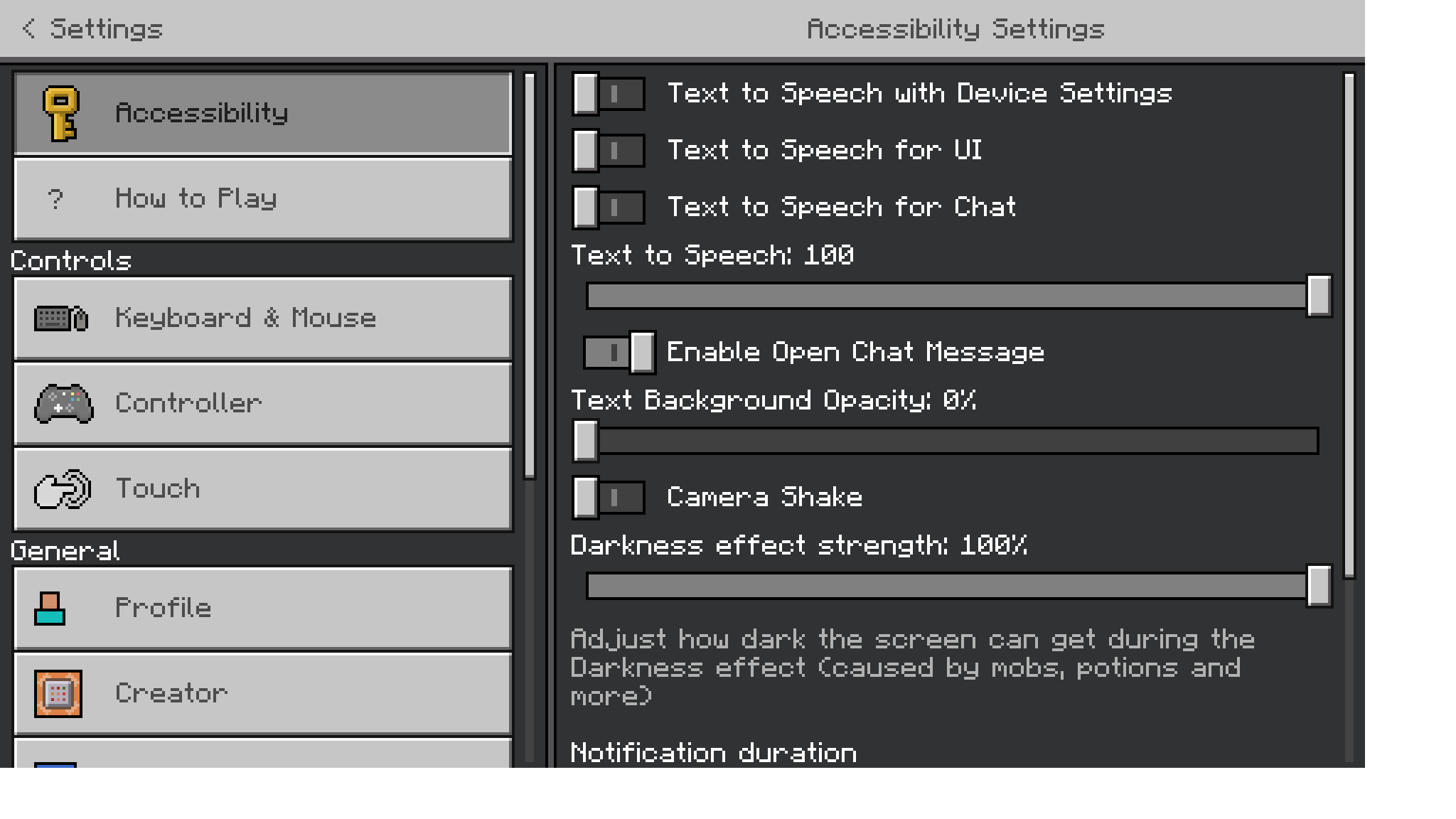
Task: Enable Text to Speech with Device Settings
Action: (609, 94)
